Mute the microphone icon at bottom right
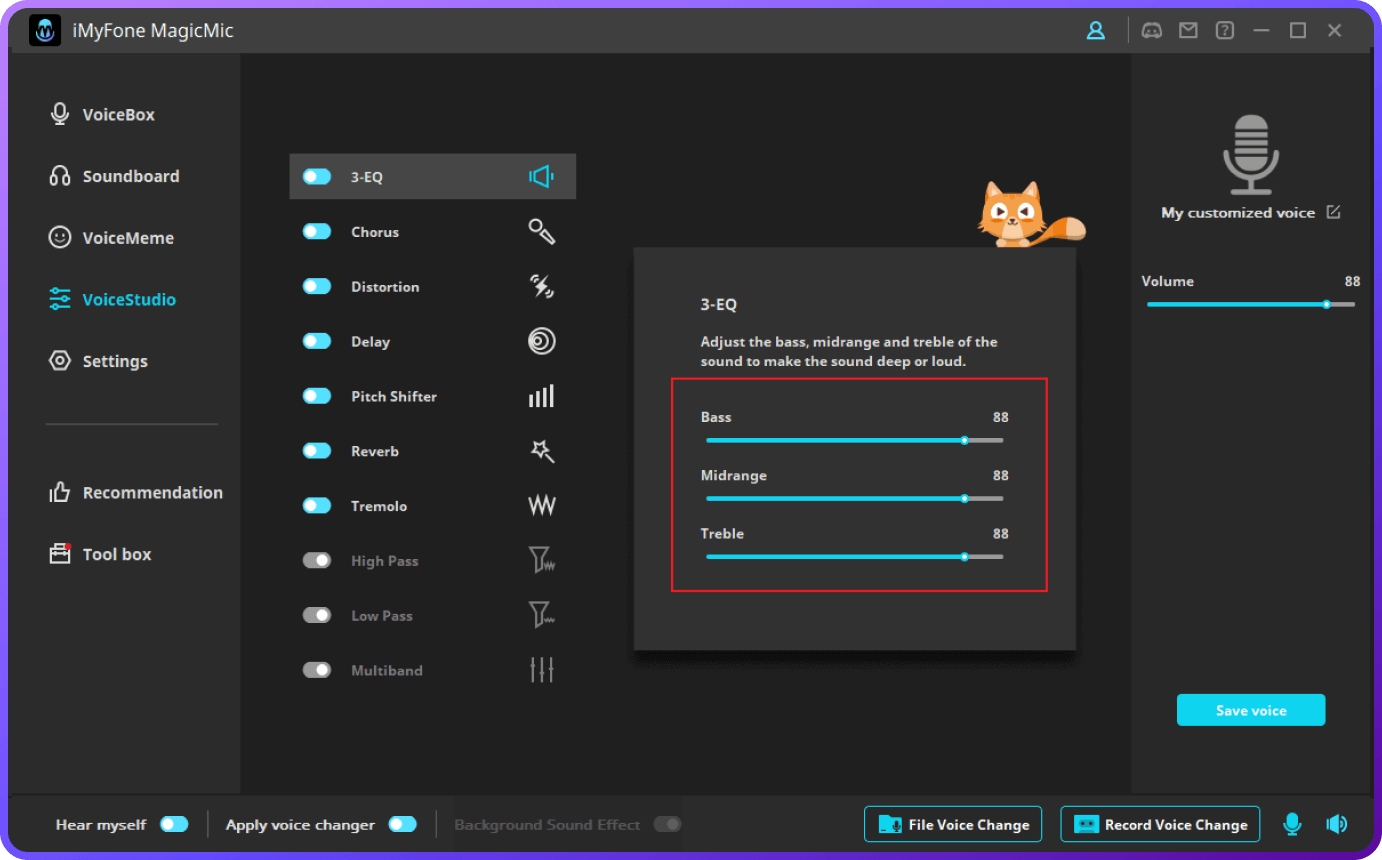Image resolution: width=1382 pixels, height=860 pixels. coord(1292,824)
